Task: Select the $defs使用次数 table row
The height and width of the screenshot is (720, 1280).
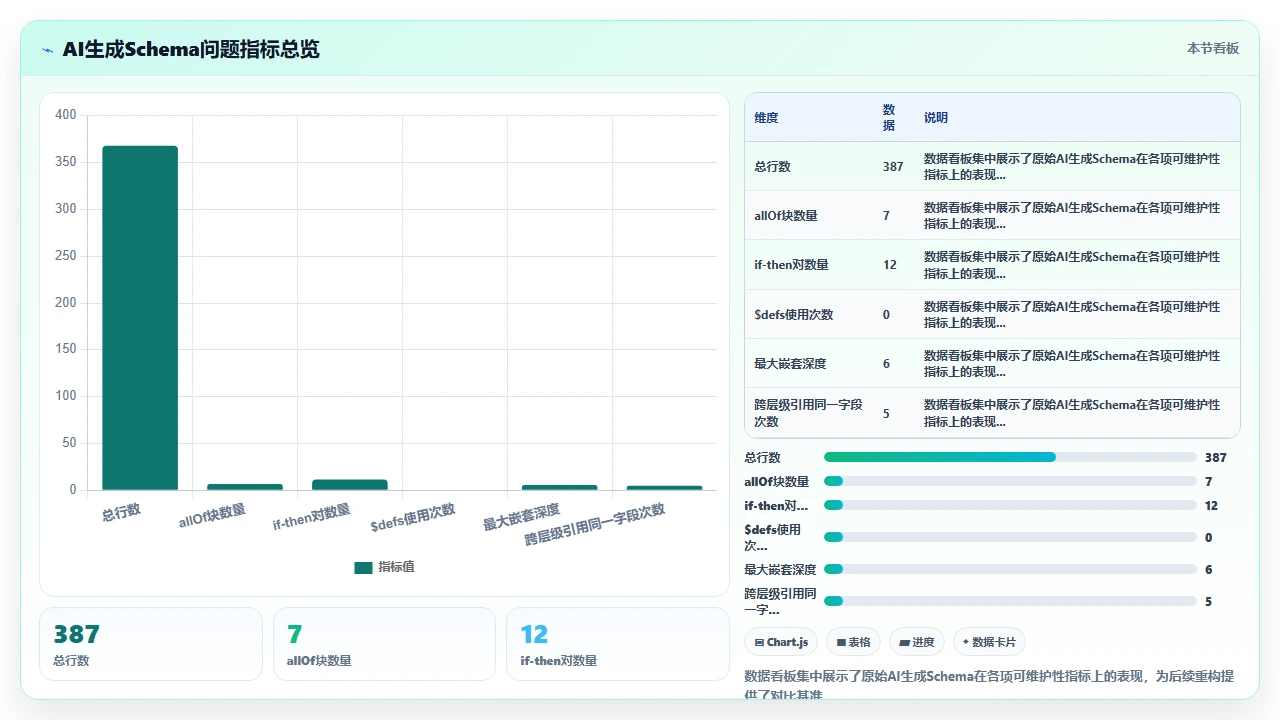Action: point(992,314)
